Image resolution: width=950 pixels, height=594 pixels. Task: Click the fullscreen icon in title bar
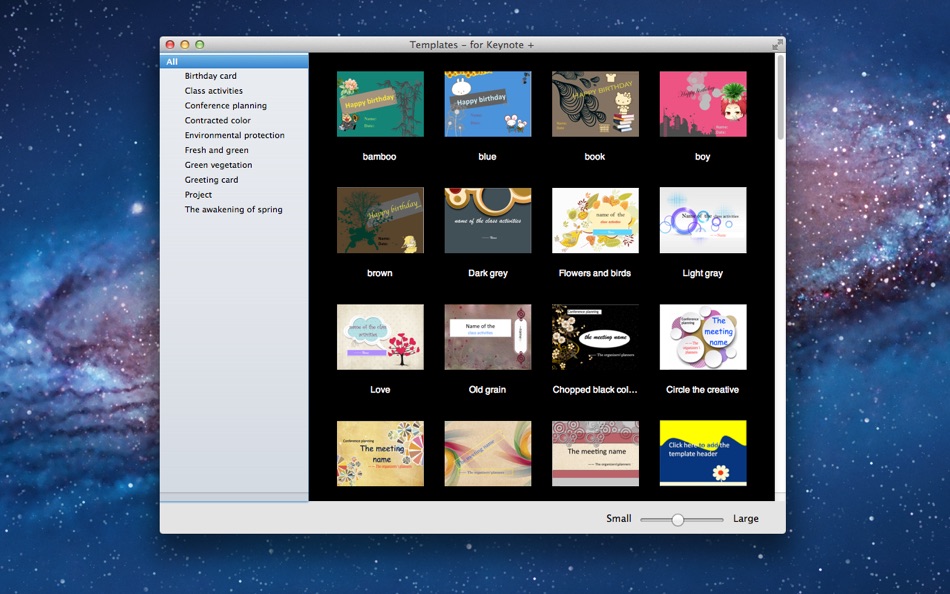tap(777, 45)
